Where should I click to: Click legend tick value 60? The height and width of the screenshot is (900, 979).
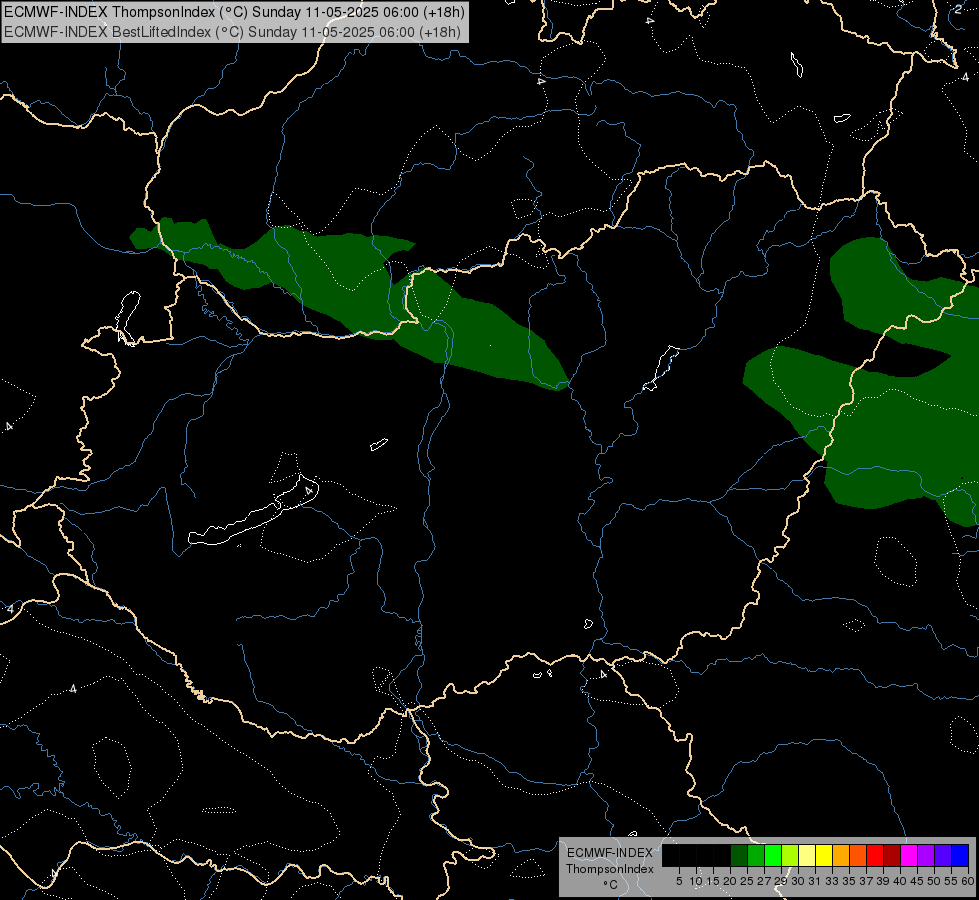[968, 881]
